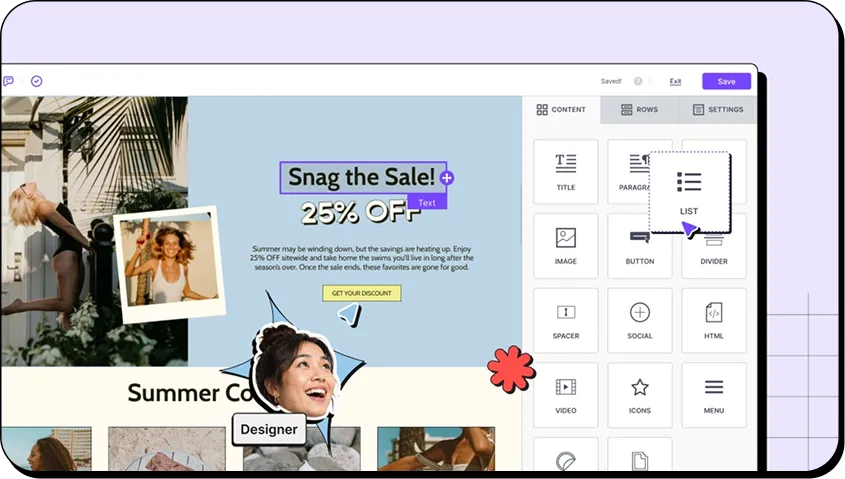Select the Video content block
The width and height of the screenshot is (845, 479).
pos(566,395)
